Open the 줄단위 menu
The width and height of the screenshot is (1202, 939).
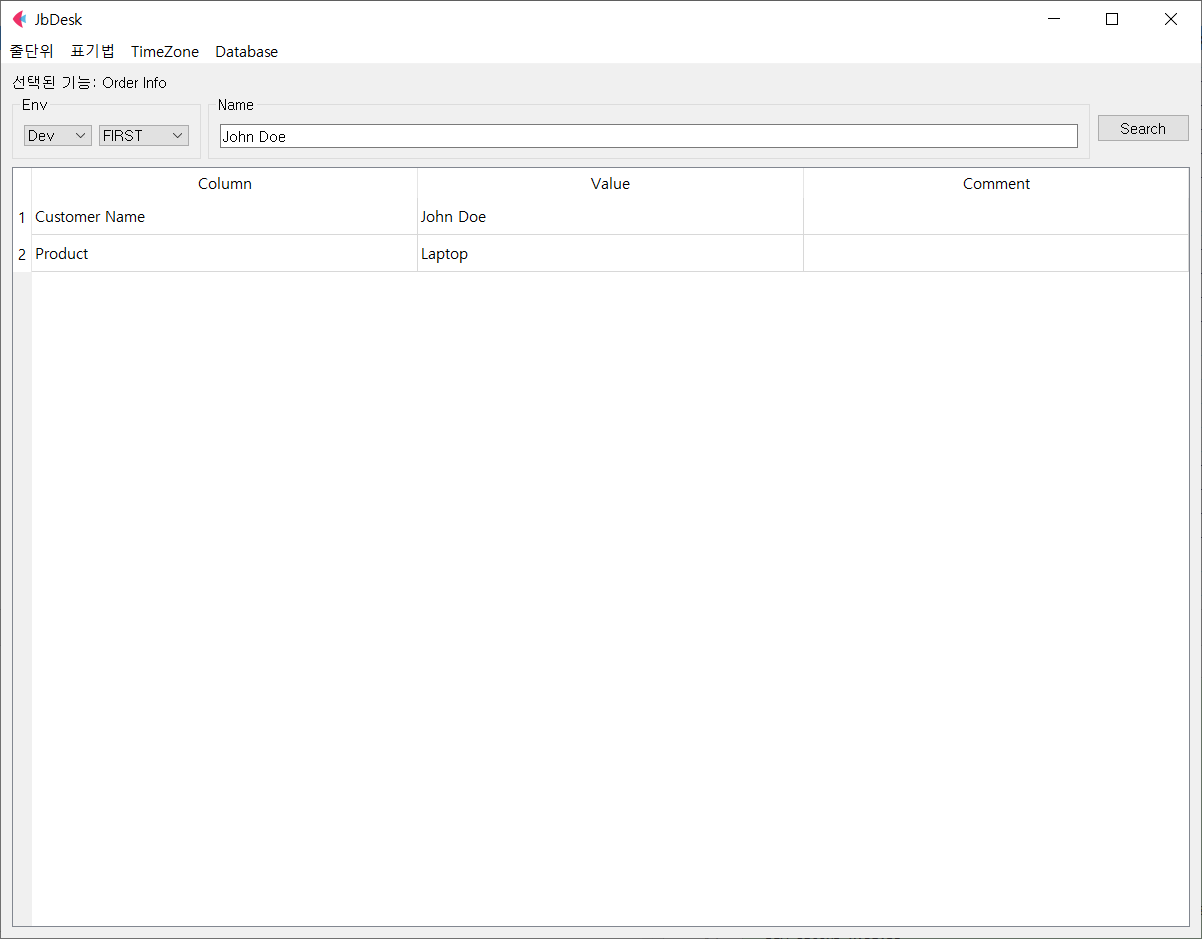pyautogui.click(x=32, y=51)
